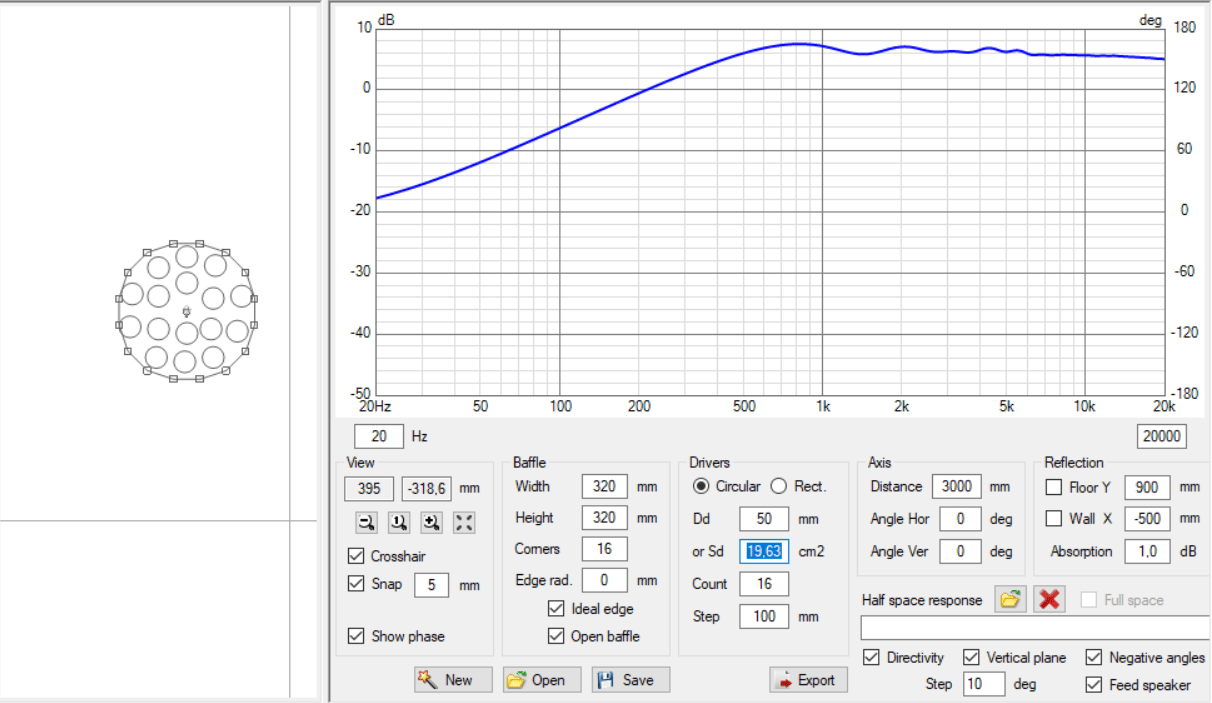Click the Export button

point(809,680)
